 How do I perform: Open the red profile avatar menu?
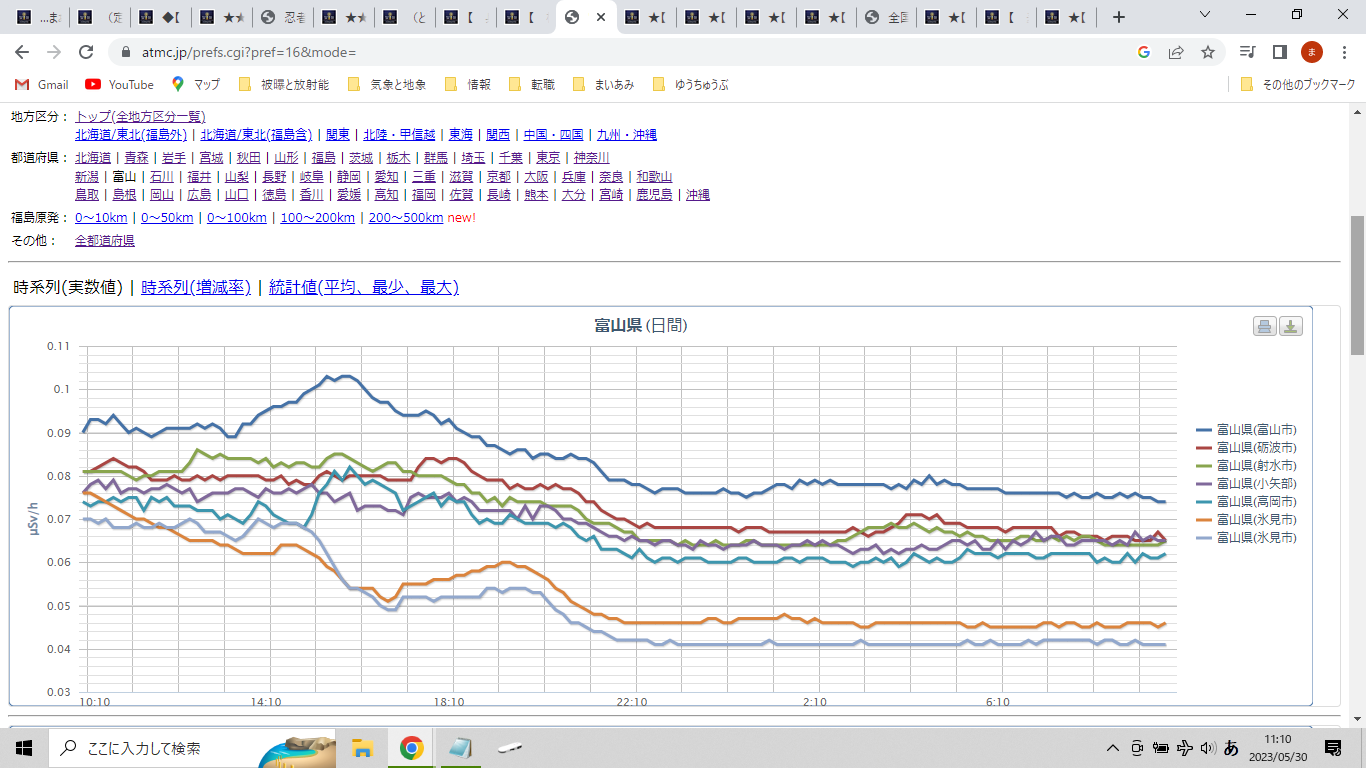click(x=1312, y=52)
